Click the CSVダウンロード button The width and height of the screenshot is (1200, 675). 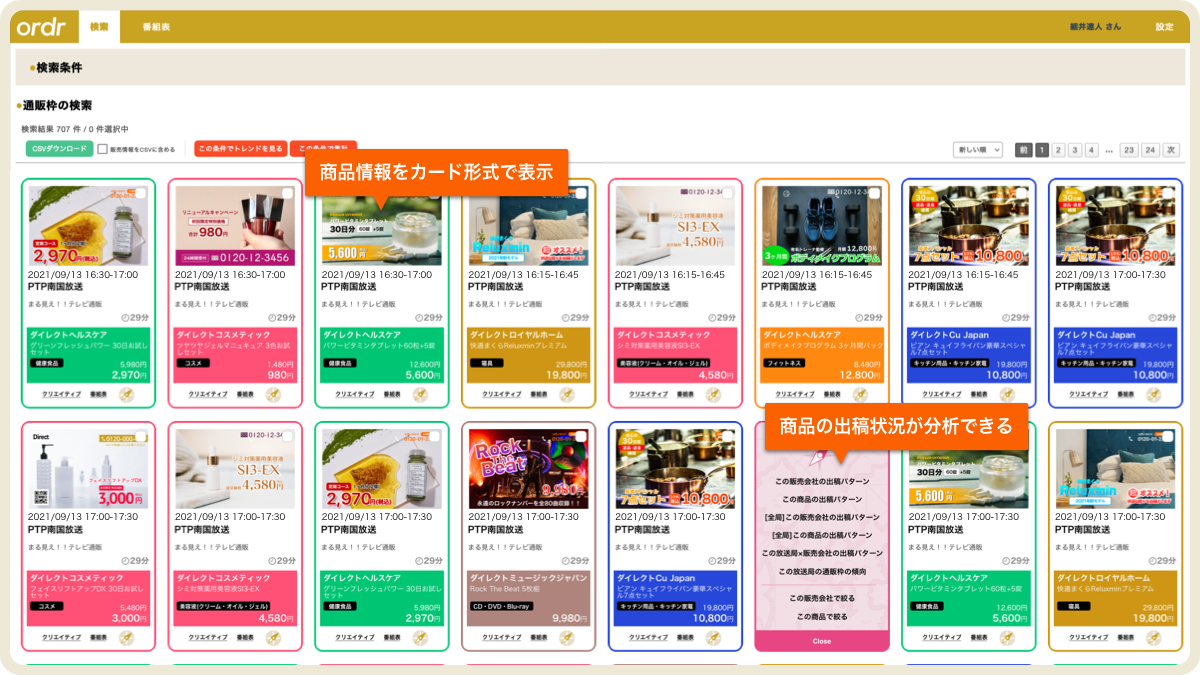pos(59,149)
